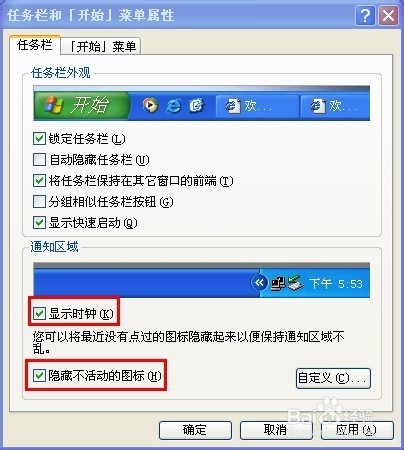This screenshot has width=404, height=450.
Task: Click the network computers icon in the tray preview
Action: click(278, 284)
